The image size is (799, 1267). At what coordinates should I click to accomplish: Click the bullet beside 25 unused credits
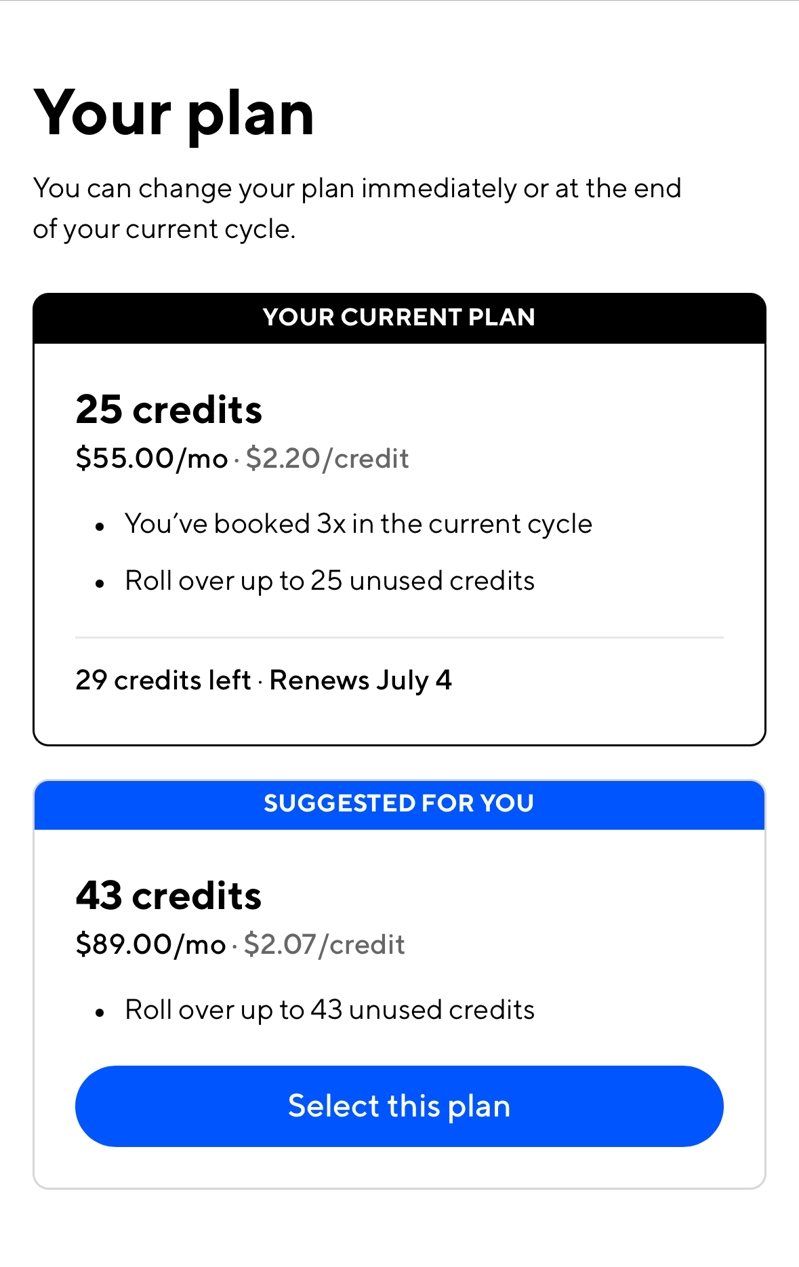(99, 584)
